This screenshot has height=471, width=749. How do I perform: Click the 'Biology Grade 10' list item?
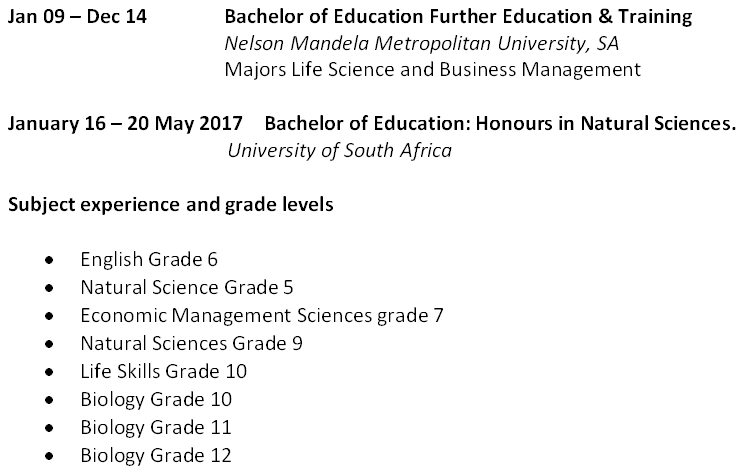(156, 399)
